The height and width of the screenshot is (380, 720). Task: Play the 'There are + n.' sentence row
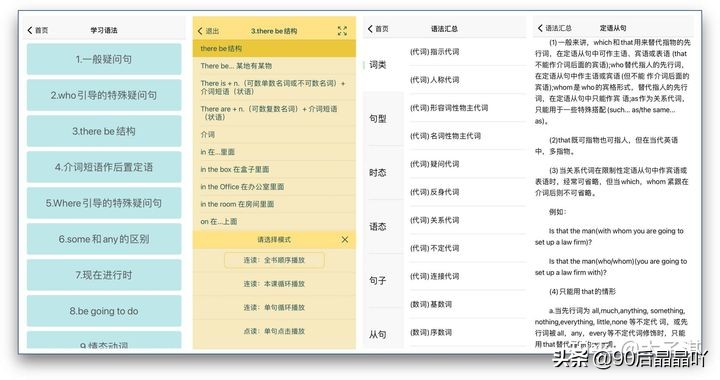tap(274, 113)
